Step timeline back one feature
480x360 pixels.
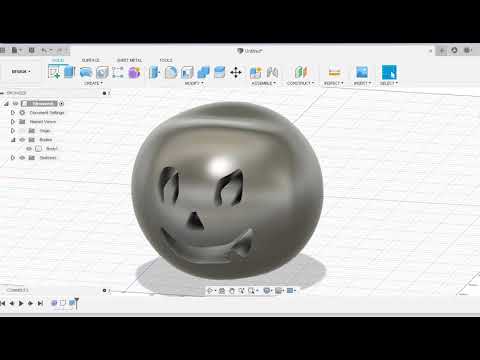click(12, 303)
